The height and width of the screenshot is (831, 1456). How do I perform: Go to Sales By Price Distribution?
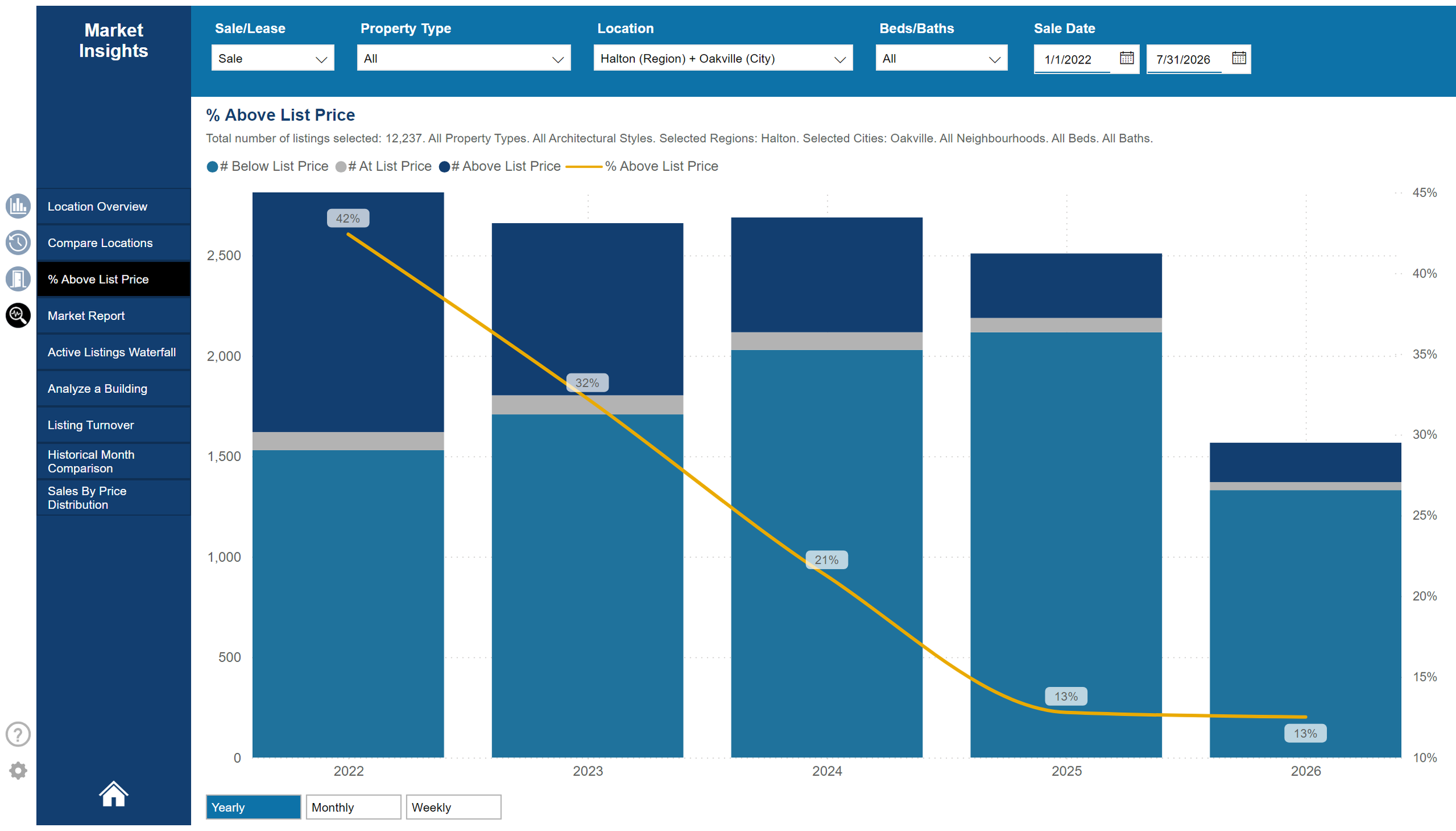click(x=114, y=498)
